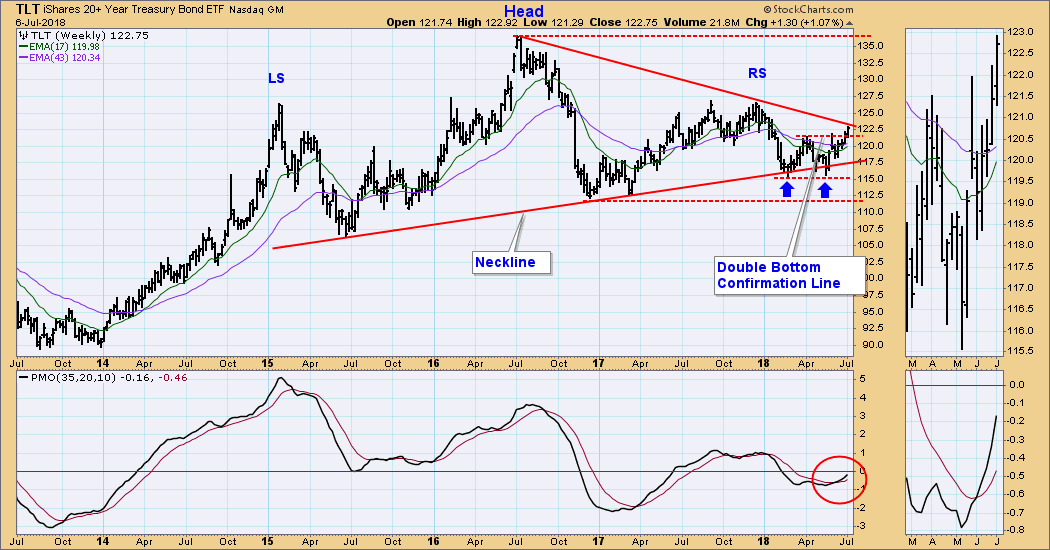The height and width of the screenshot is (550, 1050).
Task: Click the Double Bottom Confirmation Line box
Action: coord(788,275)
